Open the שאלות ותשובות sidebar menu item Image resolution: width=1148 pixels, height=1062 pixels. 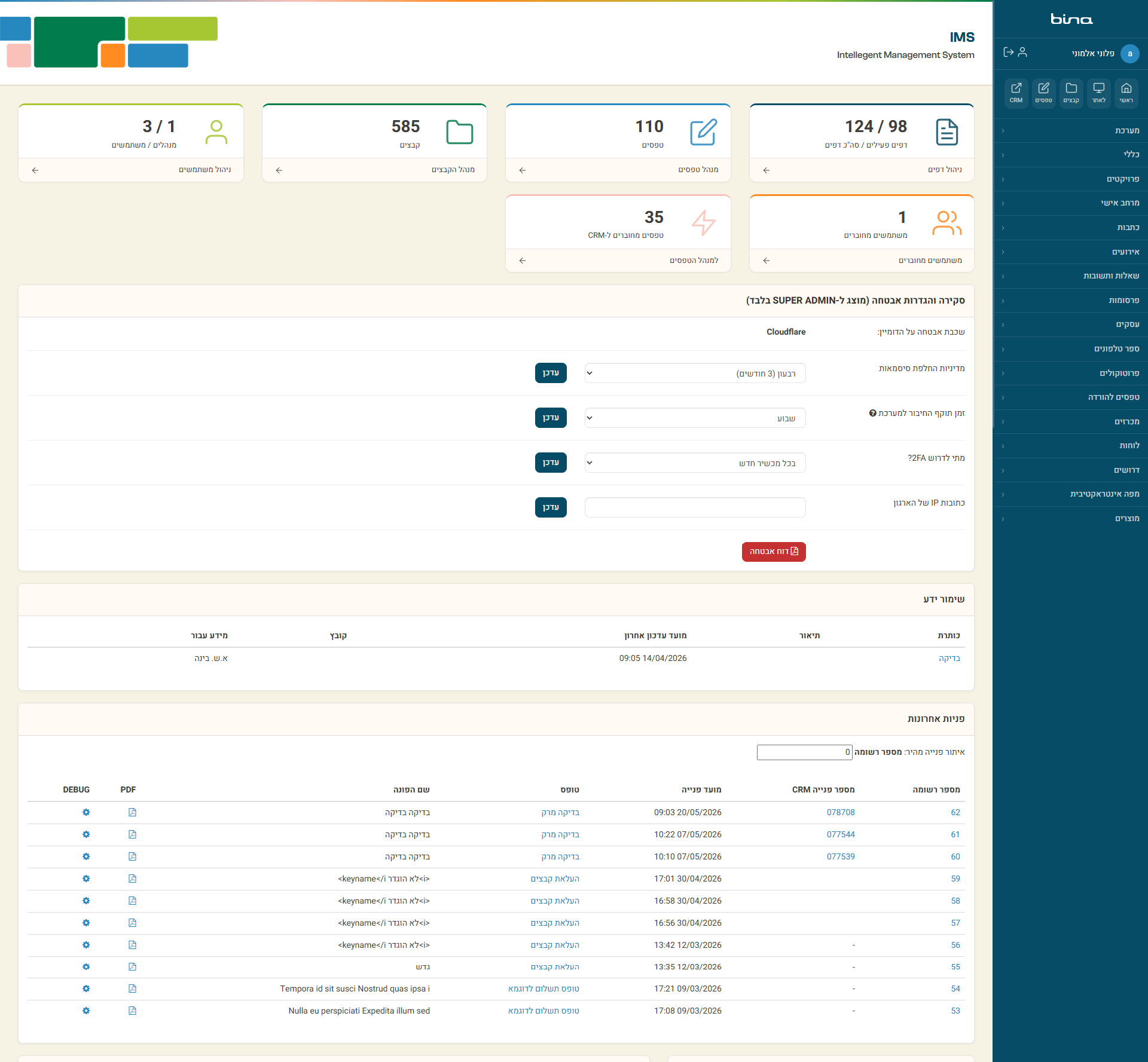pyautogui.click(x=1070, y=276)
